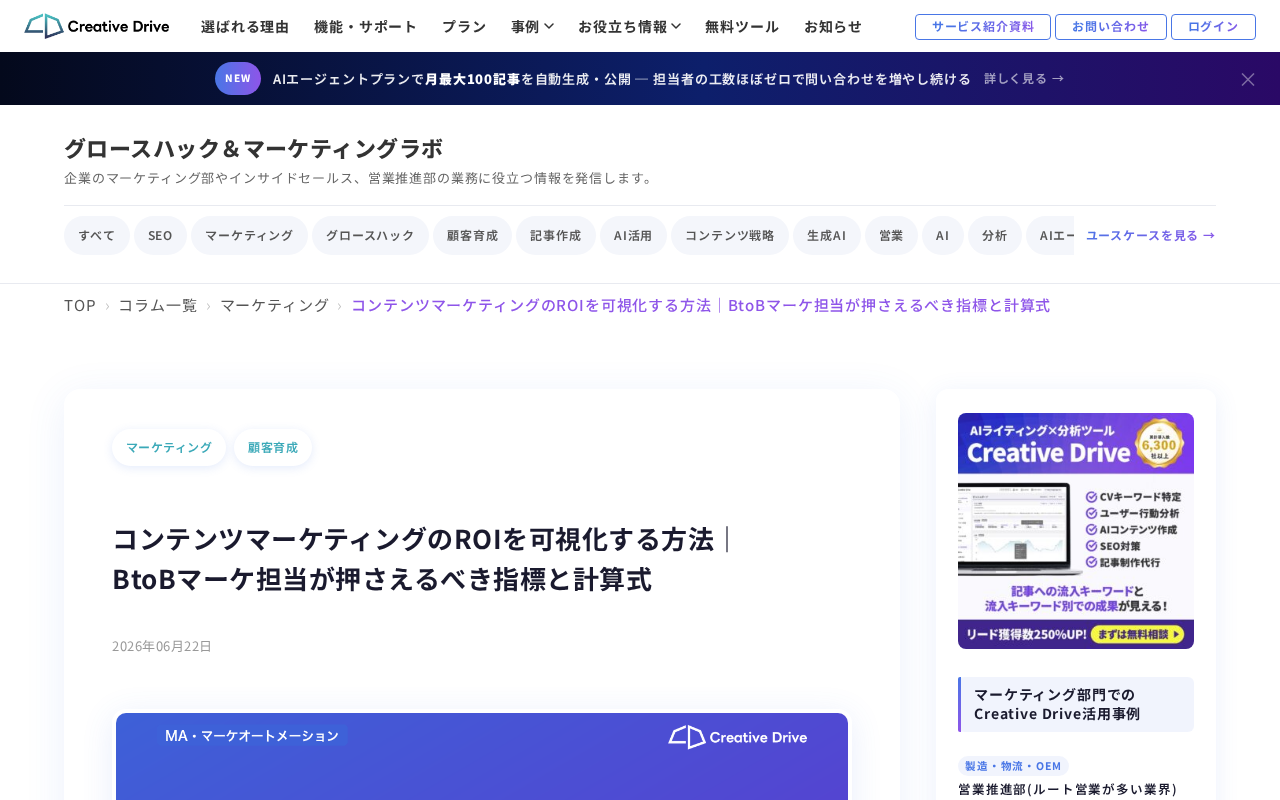Select the すべて category tag
The image size is (1280, 800).
[97, 236]
